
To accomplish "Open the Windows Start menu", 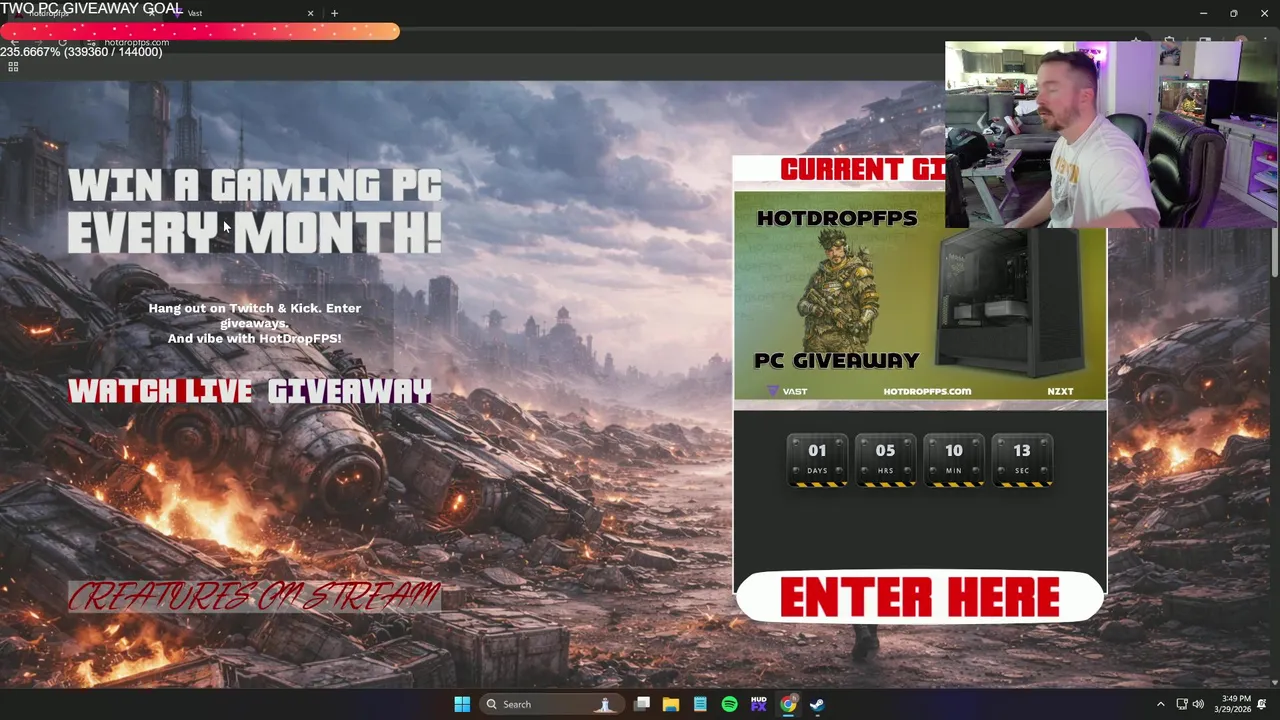I will point(462,704).
